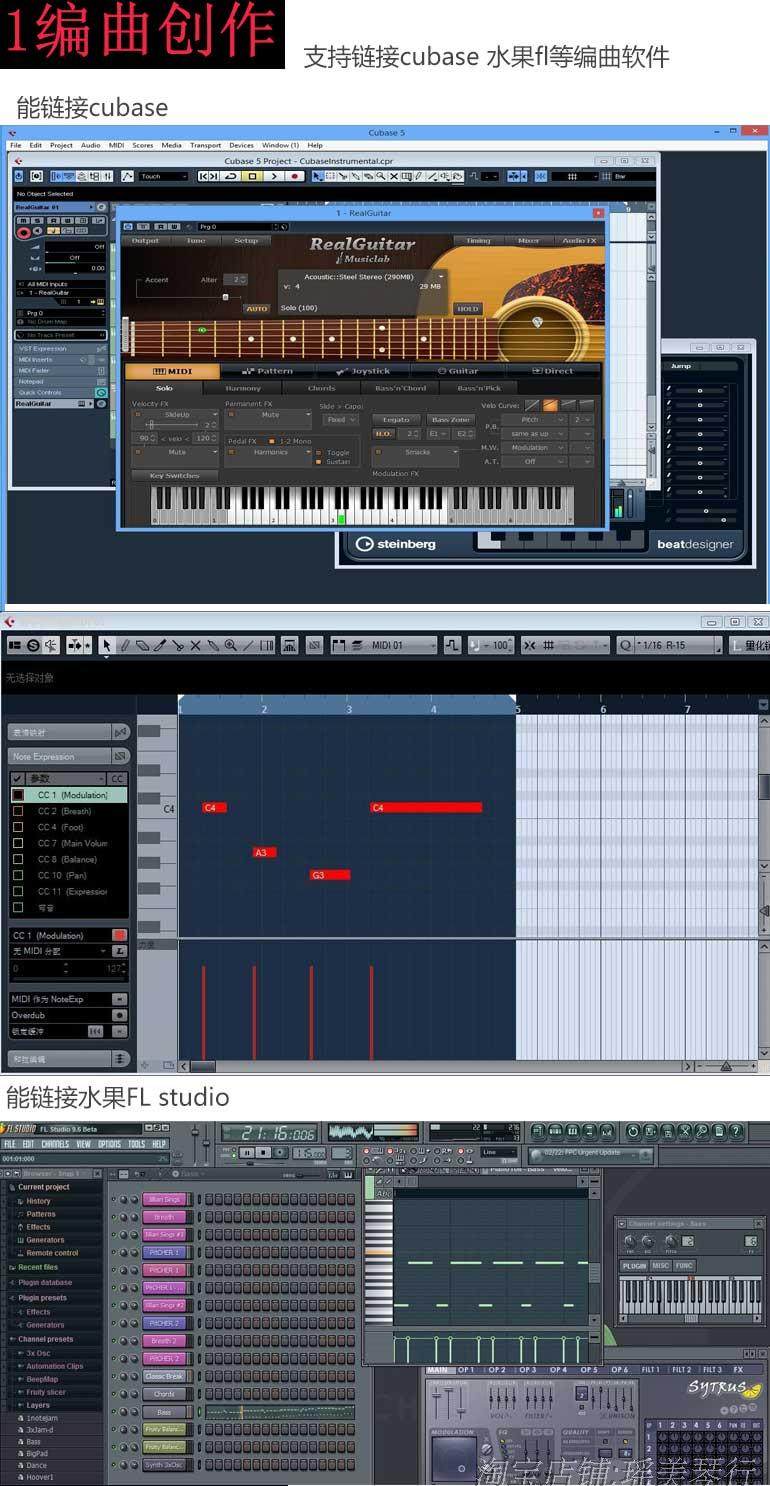Expand the Quick Controls inspector section
Viewport: 770px width, 1486px height.
coord(60,393)
